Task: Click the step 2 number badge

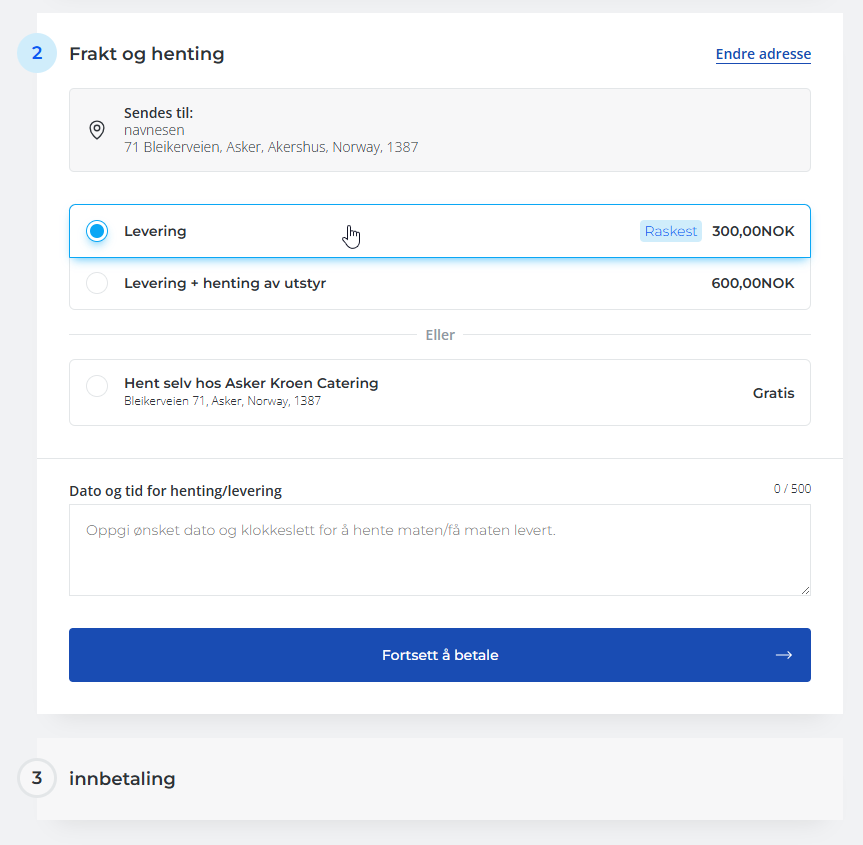Action: (37, 53)
